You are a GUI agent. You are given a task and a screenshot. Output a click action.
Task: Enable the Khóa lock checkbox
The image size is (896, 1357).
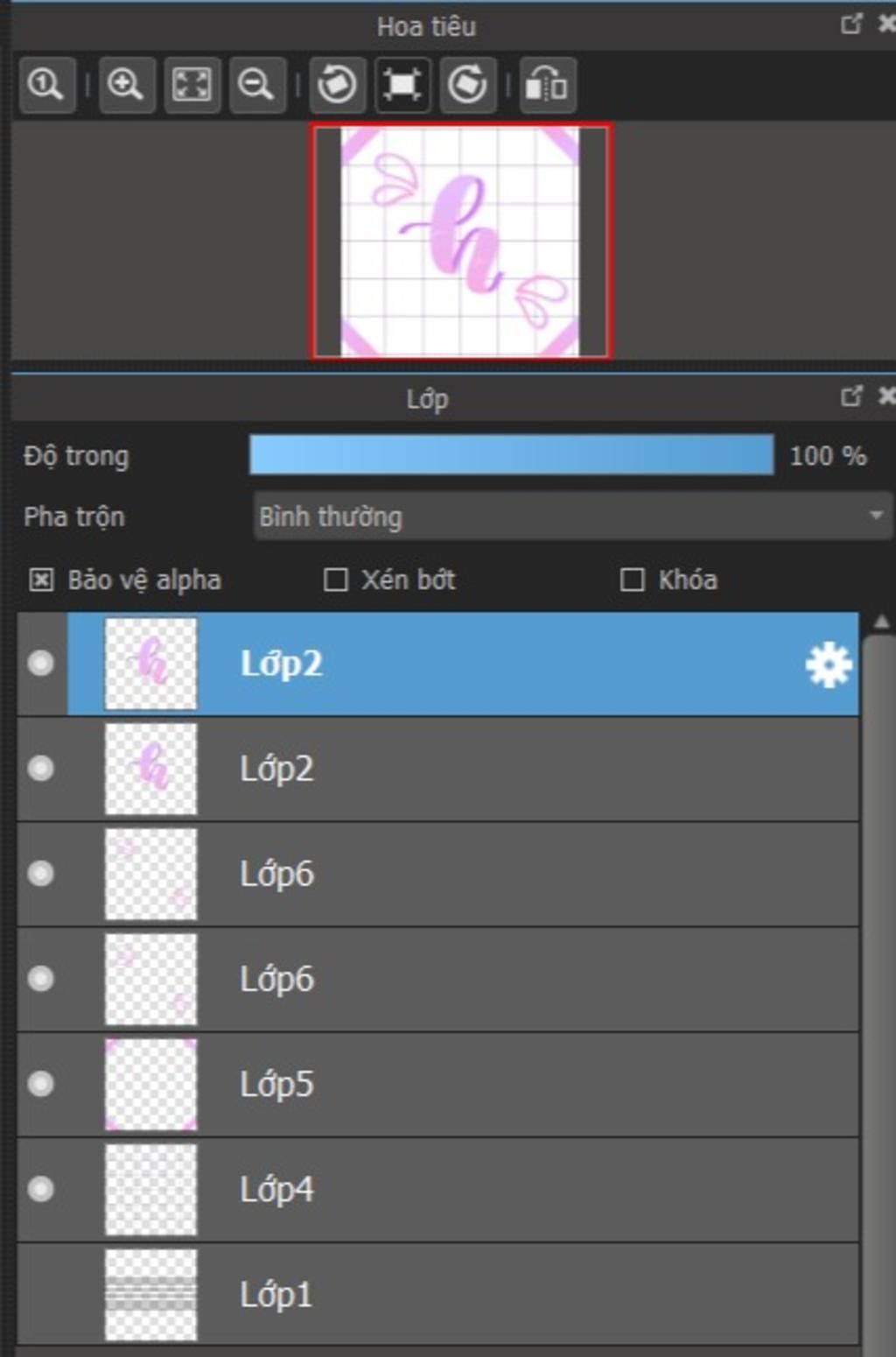[x=632, y=580]
